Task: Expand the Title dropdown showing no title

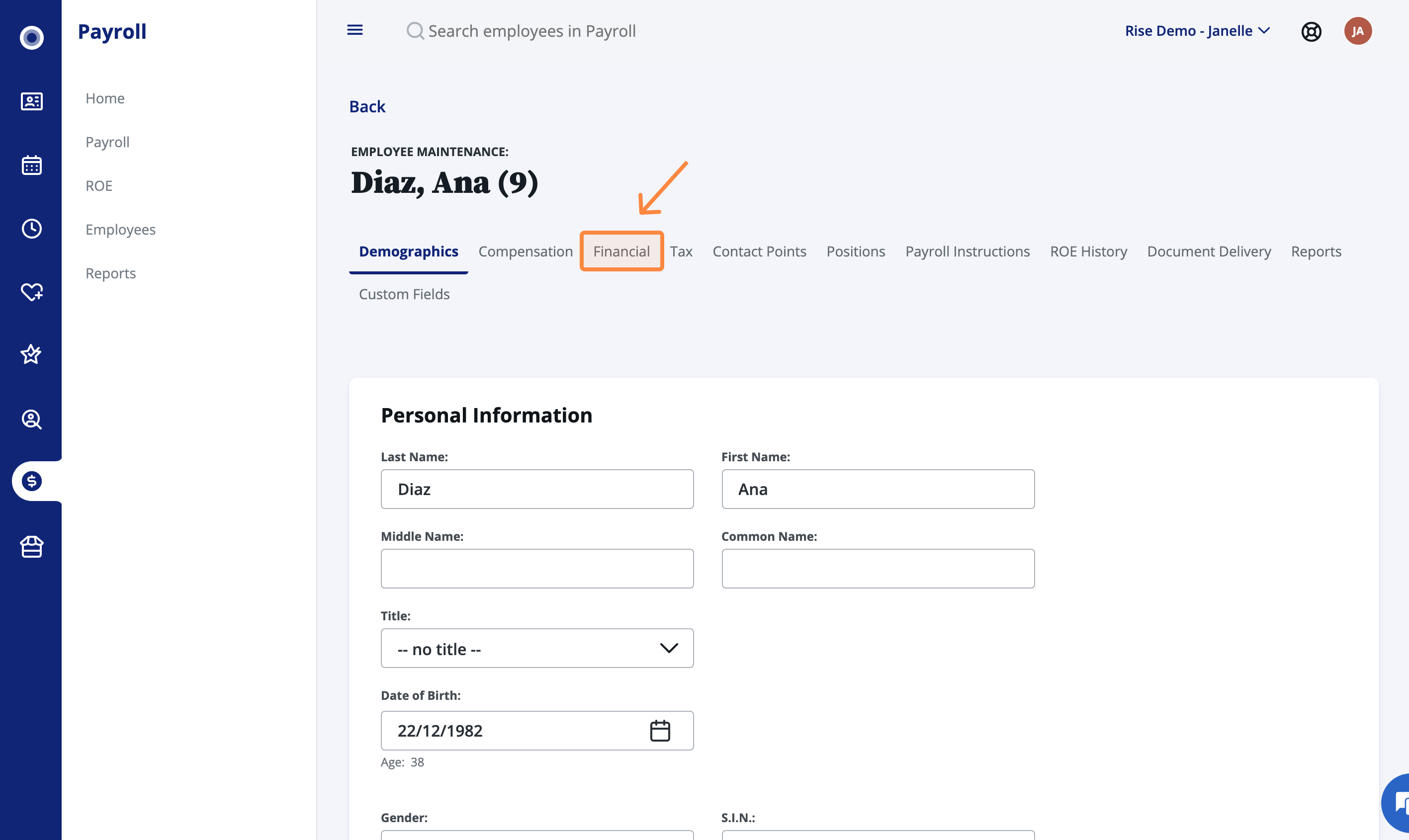Action: [537, 648]
